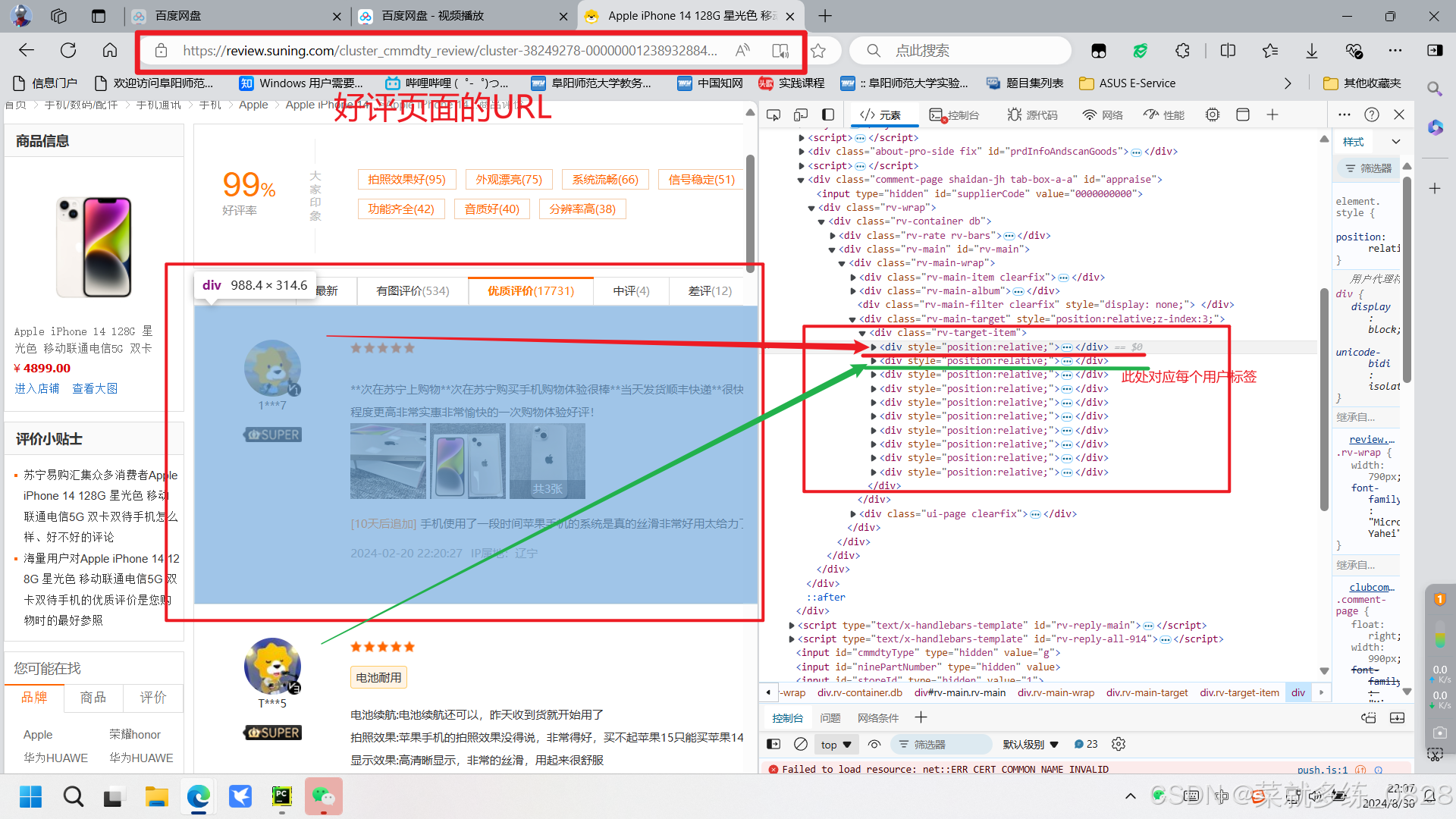Expand the rv-main-album div node
Image resolution: width=1456 pixels, height=819 pixels.
pyautogui.click(x=853, y=291)
